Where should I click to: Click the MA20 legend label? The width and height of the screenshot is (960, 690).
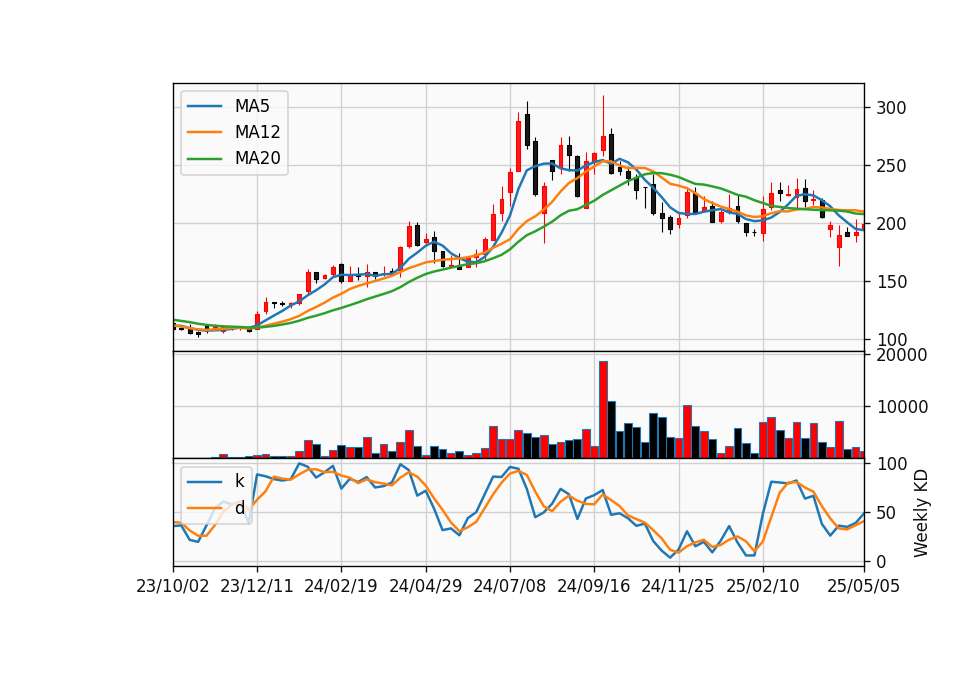click(257, 158)
